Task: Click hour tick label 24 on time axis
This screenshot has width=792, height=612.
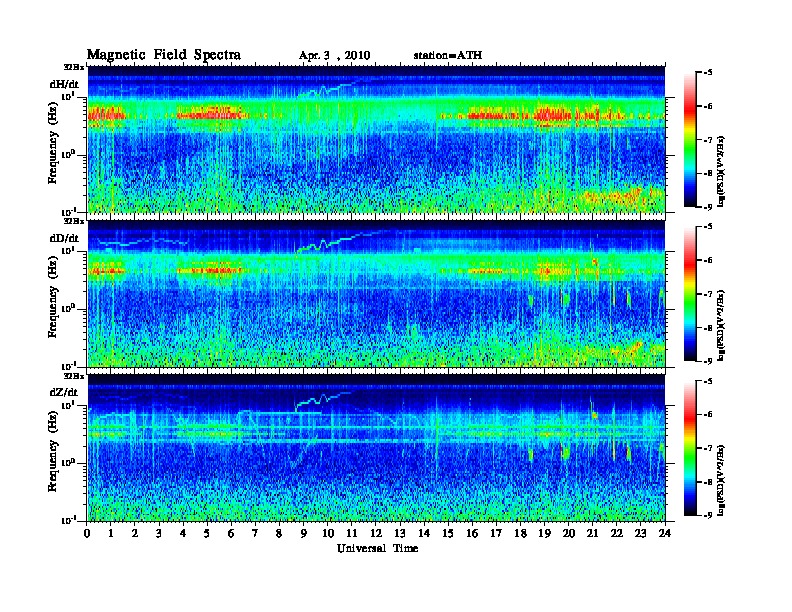Action: (x=665, y=533)
